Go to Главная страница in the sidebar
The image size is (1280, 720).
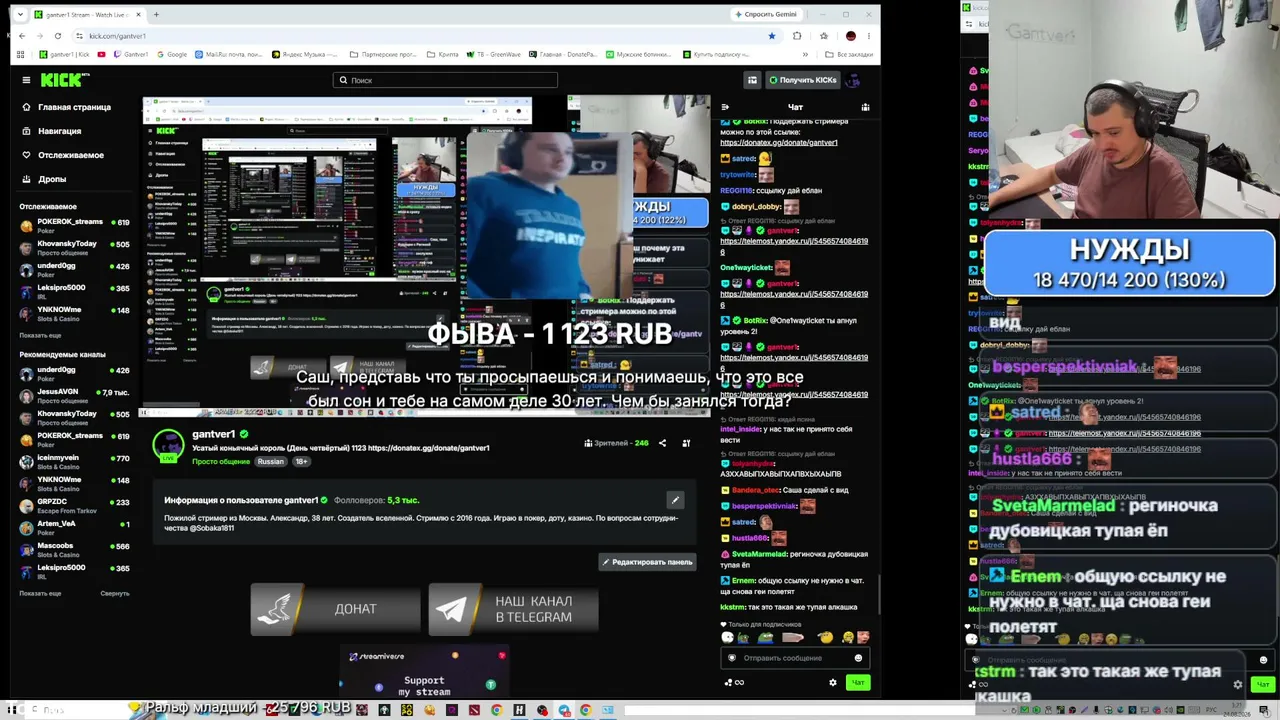pos(66,107)
